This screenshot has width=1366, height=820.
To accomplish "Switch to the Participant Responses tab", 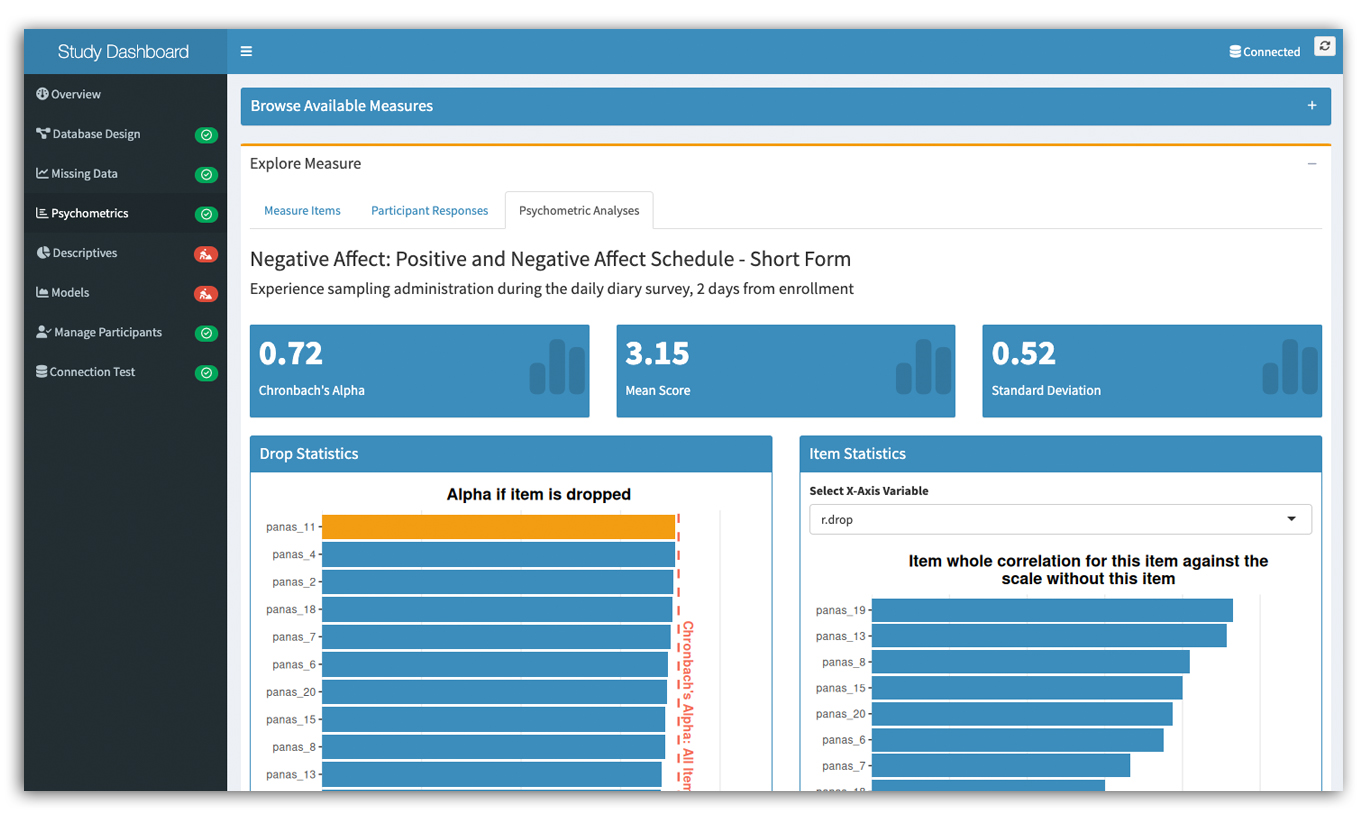I will point(430,211).
